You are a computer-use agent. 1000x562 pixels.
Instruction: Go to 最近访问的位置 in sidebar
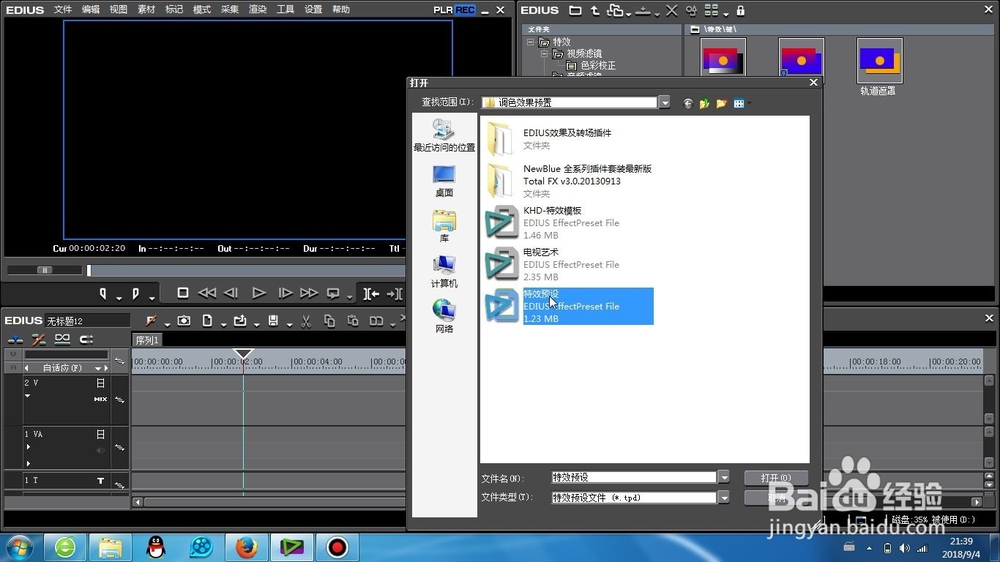point(444,136)
